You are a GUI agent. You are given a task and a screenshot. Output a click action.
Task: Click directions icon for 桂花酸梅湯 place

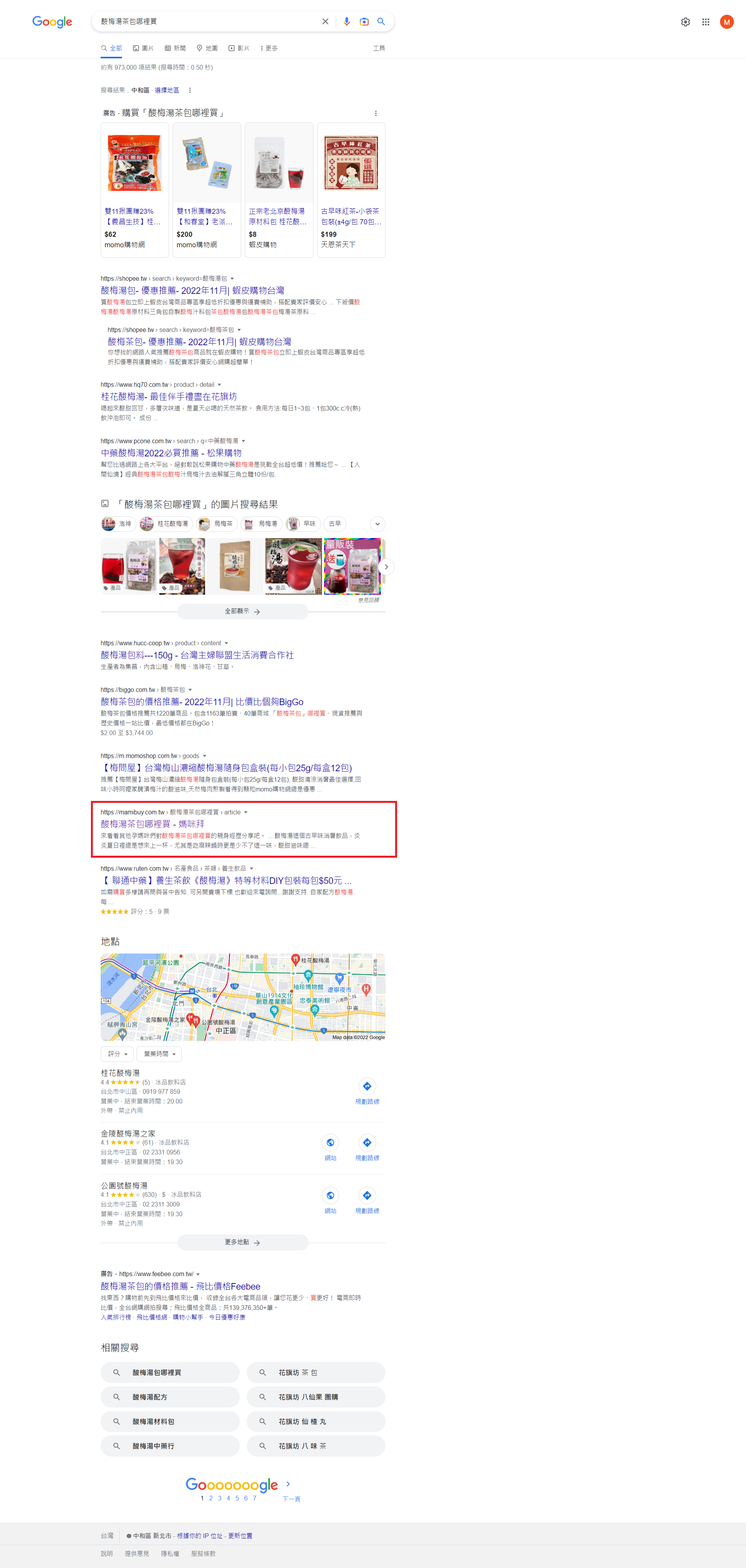click(x=367, y=1086)
